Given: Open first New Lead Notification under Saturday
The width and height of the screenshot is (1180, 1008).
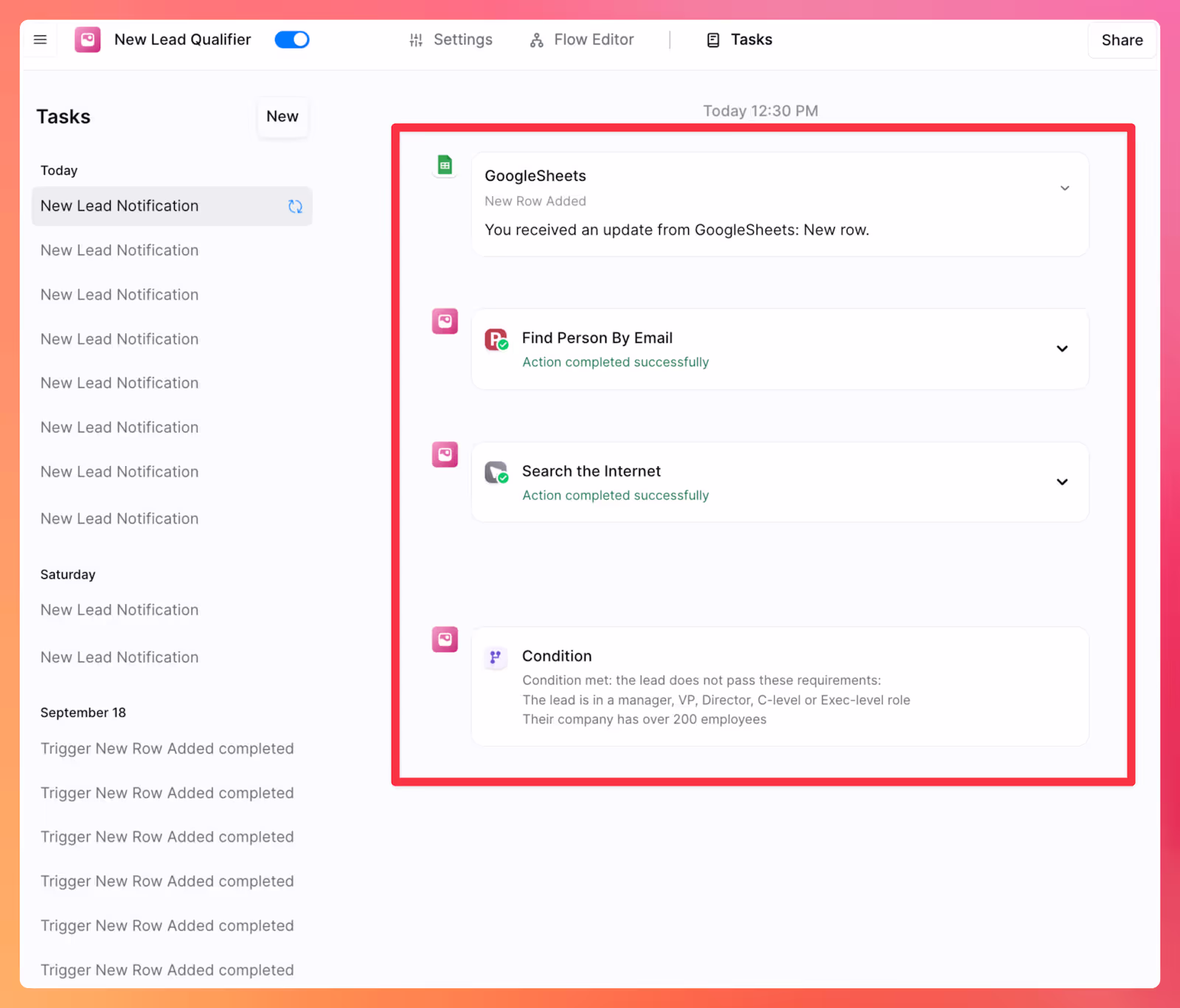Looking at the screenshot, I should pos(119,610).
